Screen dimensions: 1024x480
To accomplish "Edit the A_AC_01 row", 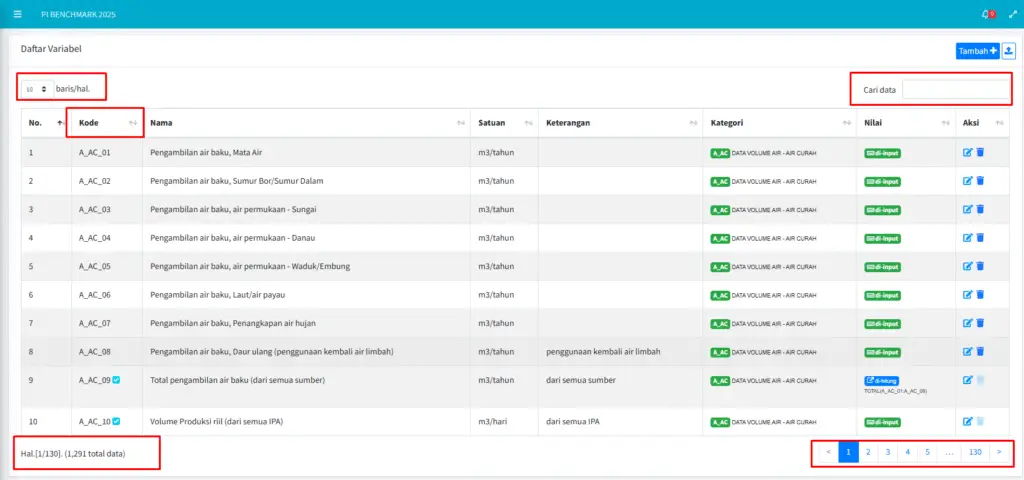I will [x=967, y=153].
